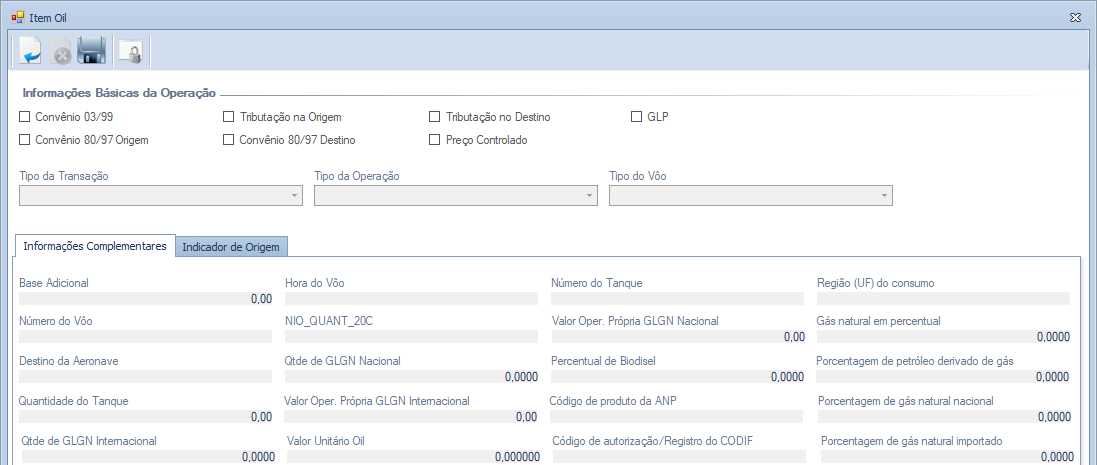The height and width of the screenshot is (465, 1097).
Task: Enable Convênio 80/97 Destino option
Action: [229, 140]
